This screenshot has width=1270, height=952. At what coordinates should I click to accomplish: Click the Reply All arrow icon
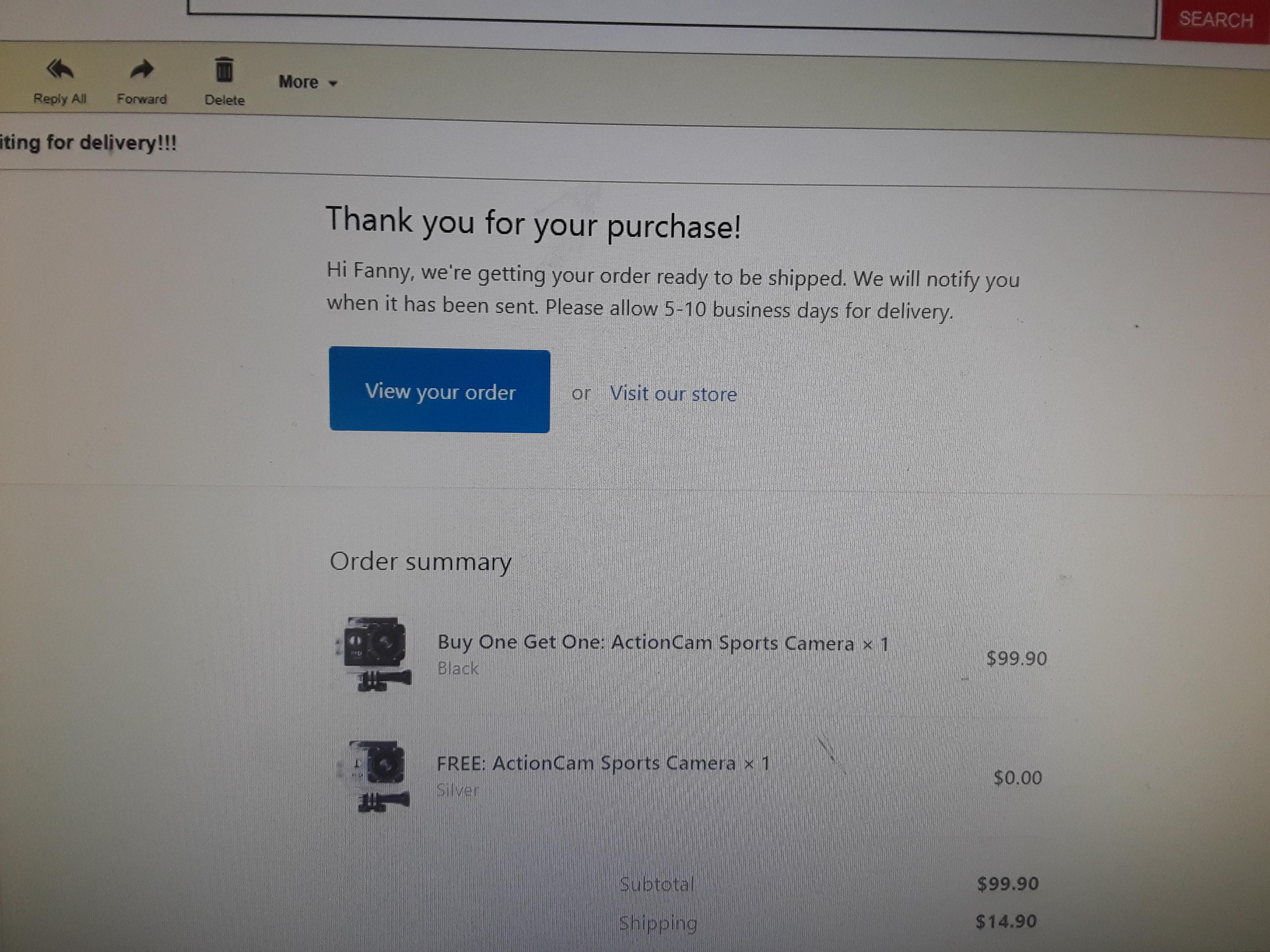point(60,70)
